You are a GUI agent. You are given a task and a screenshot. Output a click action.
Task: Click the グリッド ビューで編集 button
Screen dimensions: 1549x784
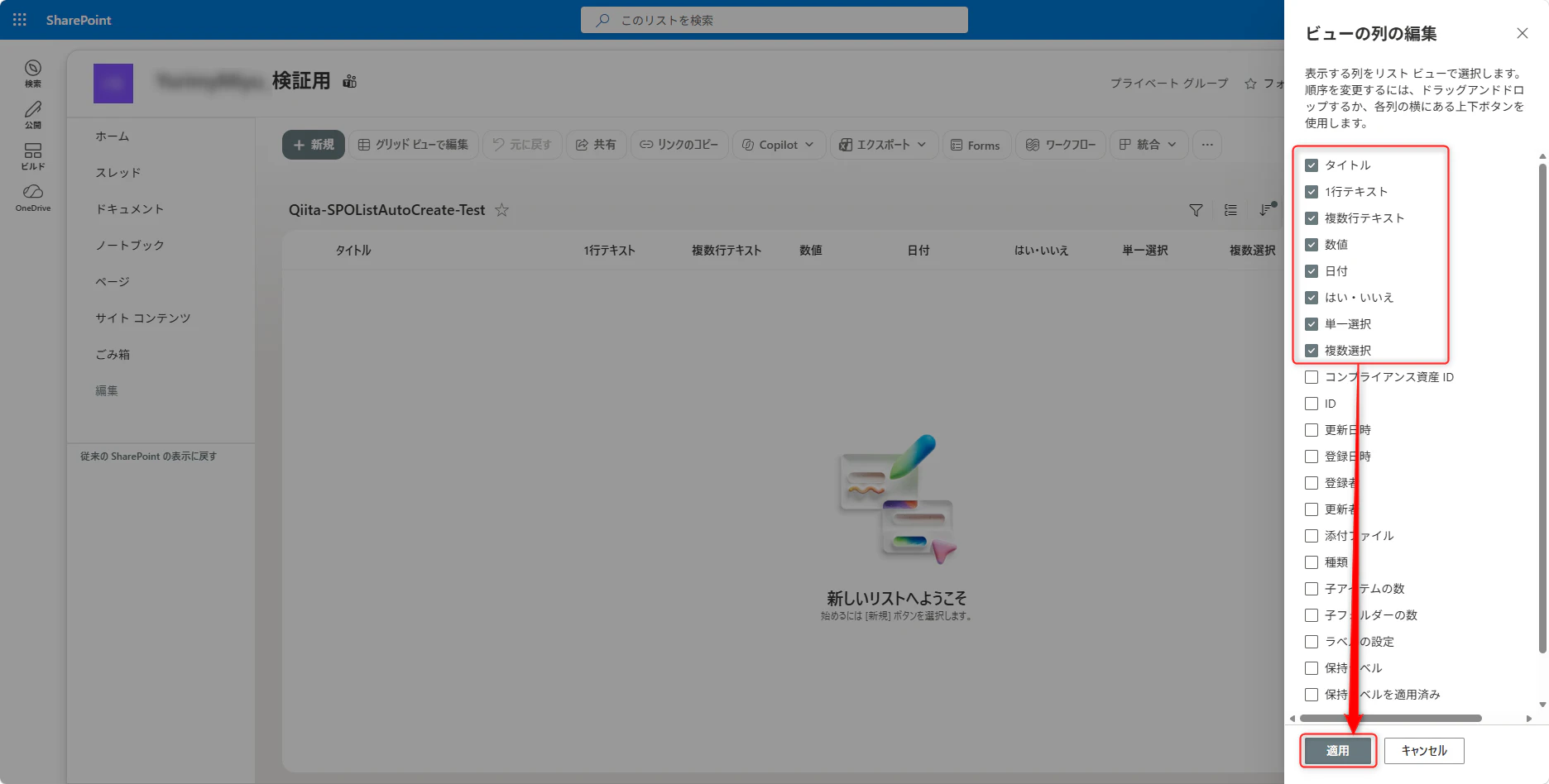pyautogui.click(x=414, y=145)
